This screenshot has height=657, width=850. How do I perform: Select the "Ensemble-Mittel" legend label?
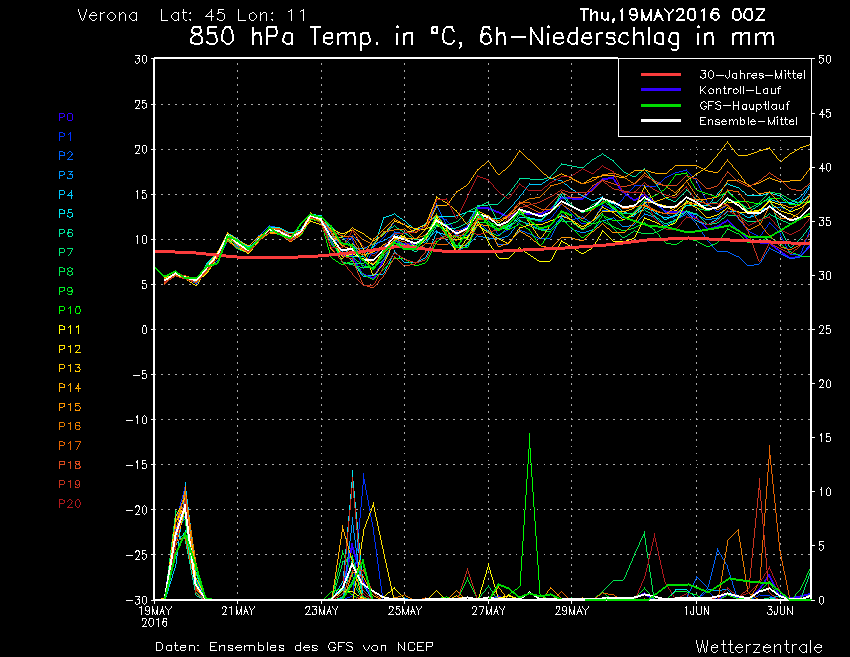748,121
